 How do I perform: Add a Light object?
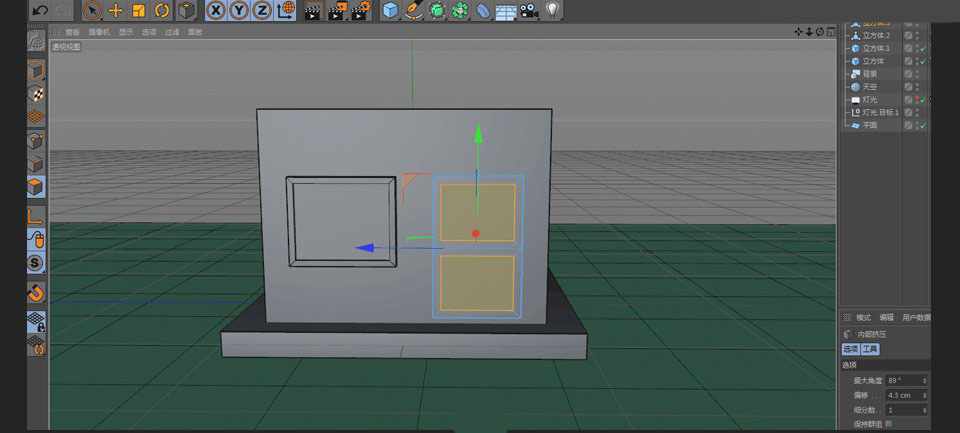click(x=552, y=11)
